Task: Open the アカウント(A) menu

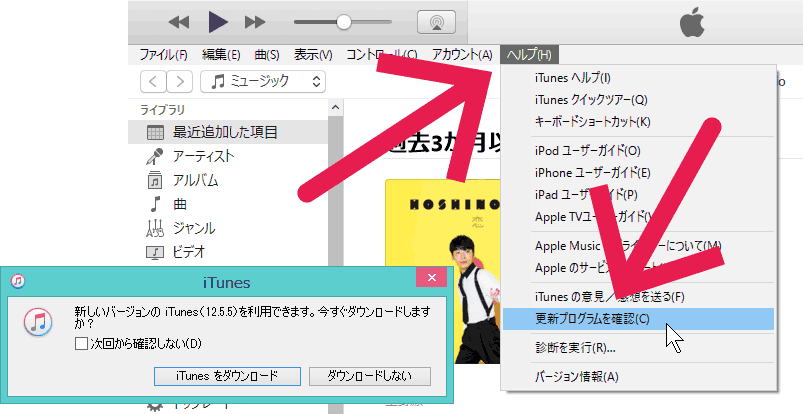Action: pyautogui.click(x=462, y=54)
